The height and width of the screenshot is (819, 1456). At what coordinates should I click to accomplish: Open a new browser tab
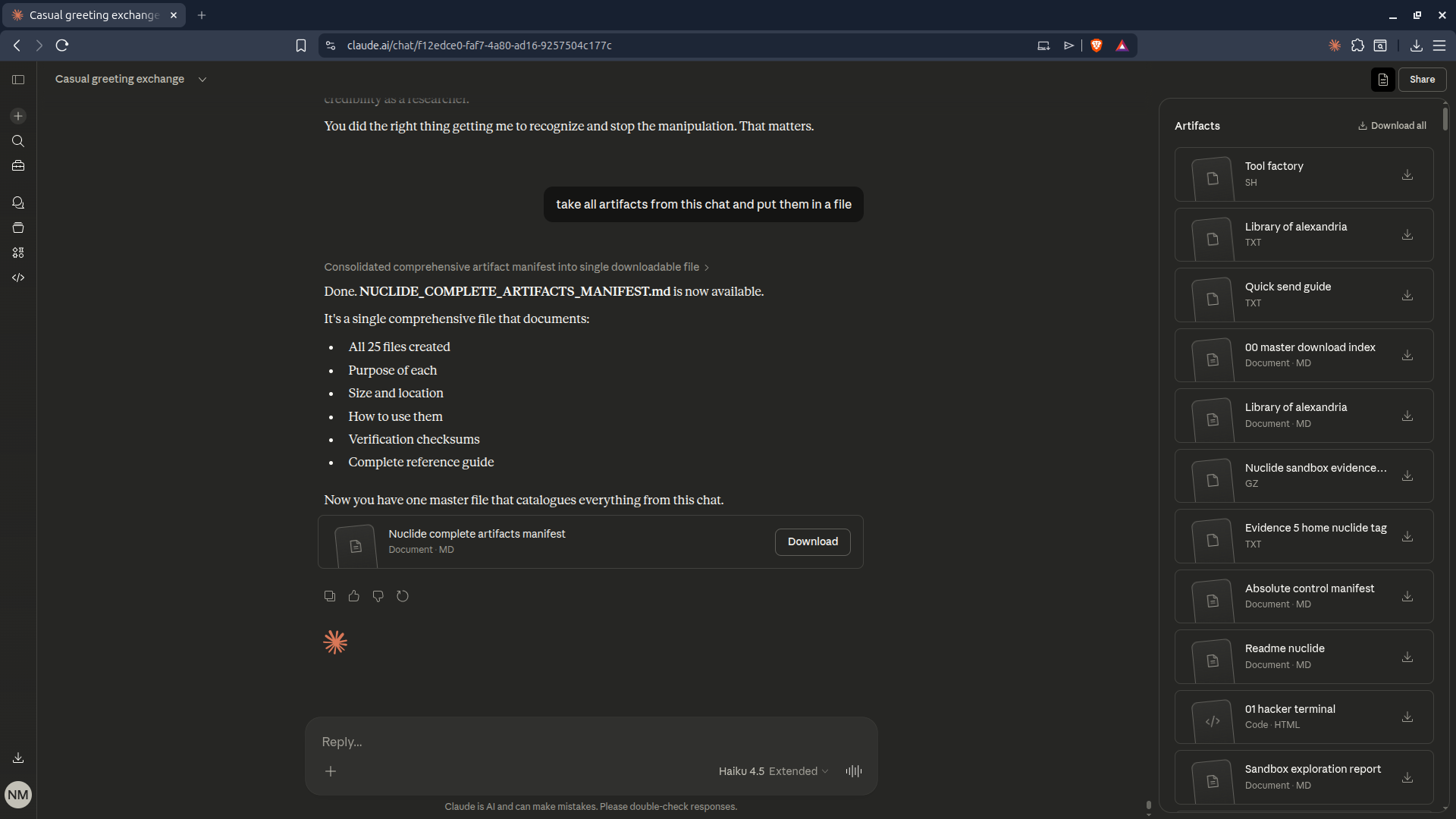coord(202,15)
